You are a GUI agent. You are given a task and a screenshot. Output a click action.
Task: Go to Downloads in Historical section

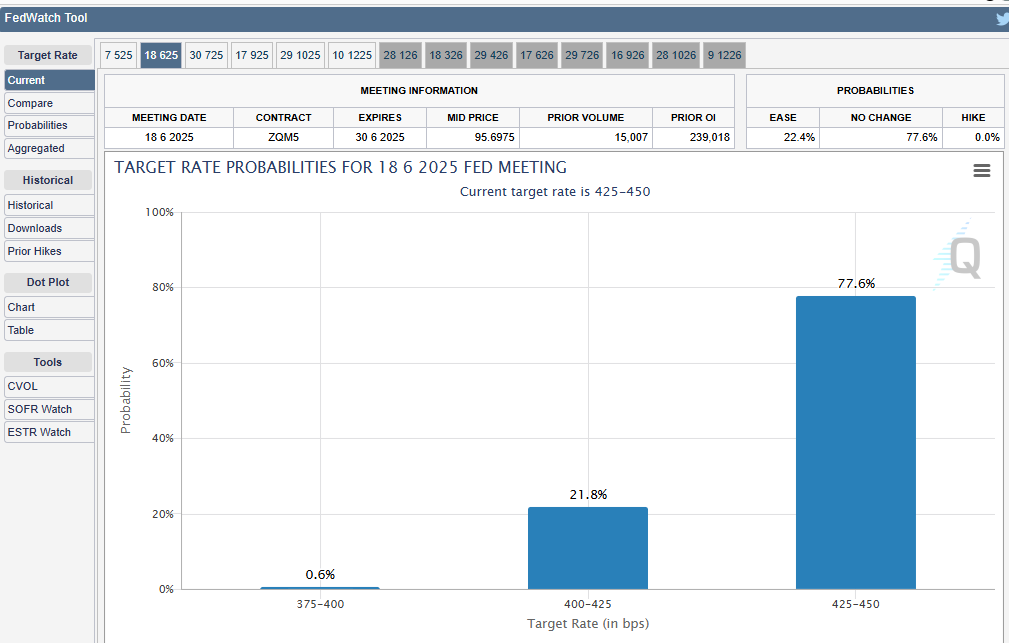pyautogui.click(x=35, y=228)
